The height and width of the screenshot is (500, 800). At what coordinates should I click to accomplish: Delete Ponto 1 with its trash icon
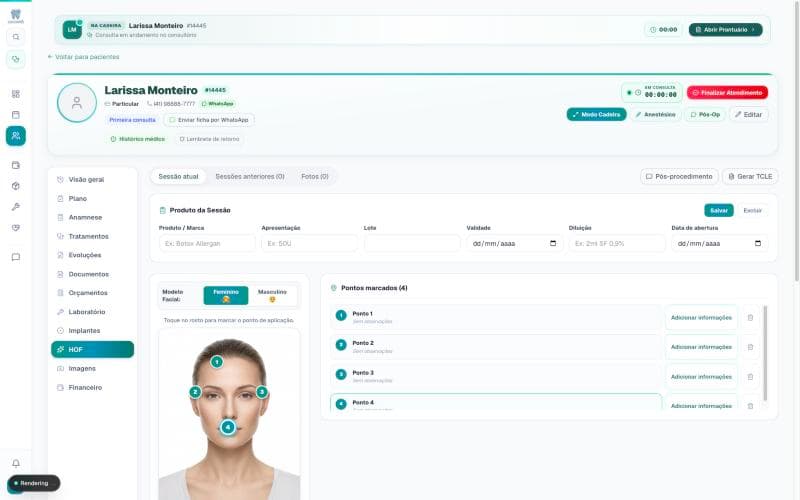tap(750, 317)
